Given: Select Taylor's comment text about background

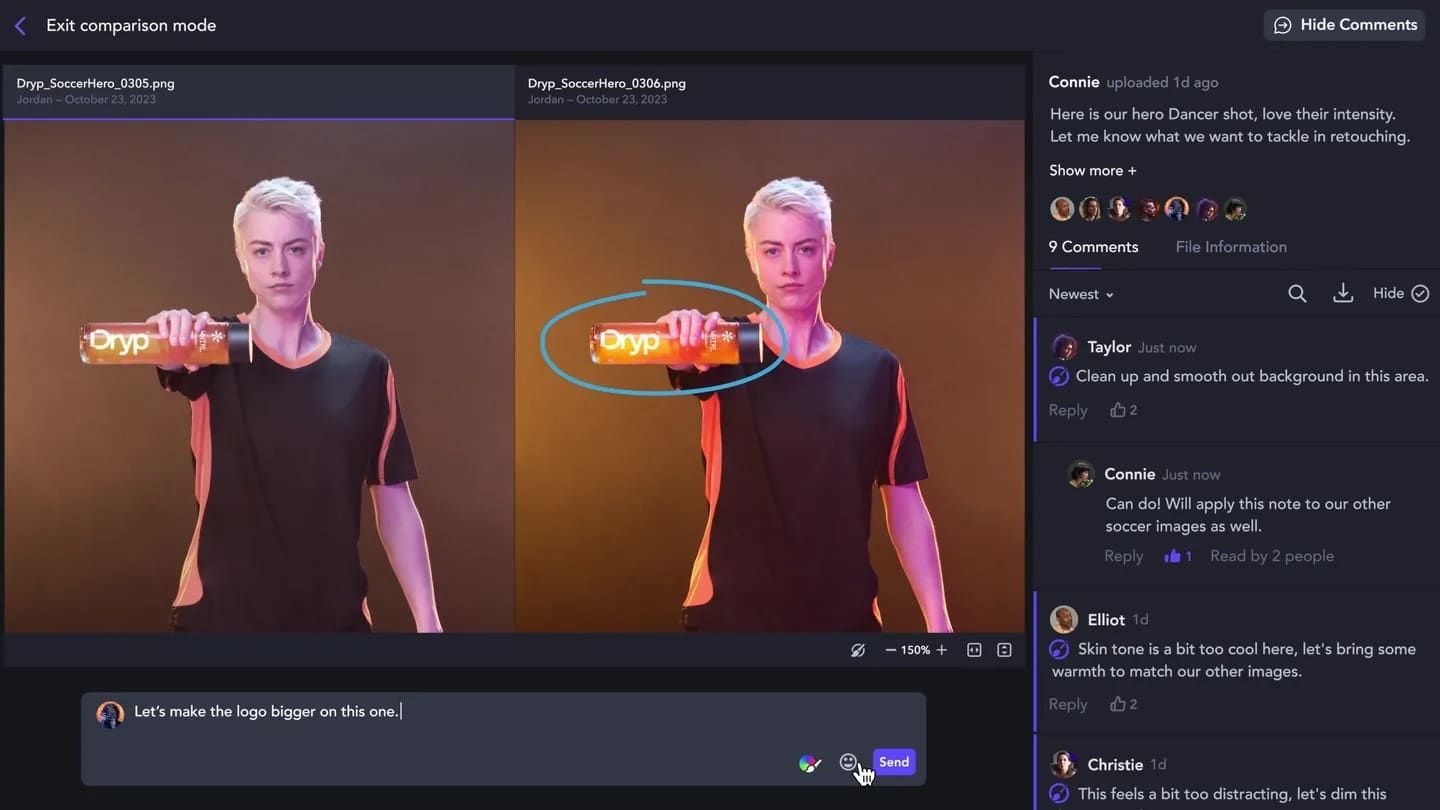Looking at the screenshot, I should (1252, 377).
